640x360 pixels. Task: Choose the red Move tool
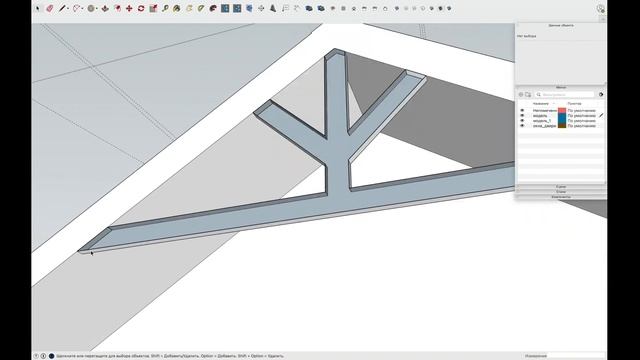129,8
